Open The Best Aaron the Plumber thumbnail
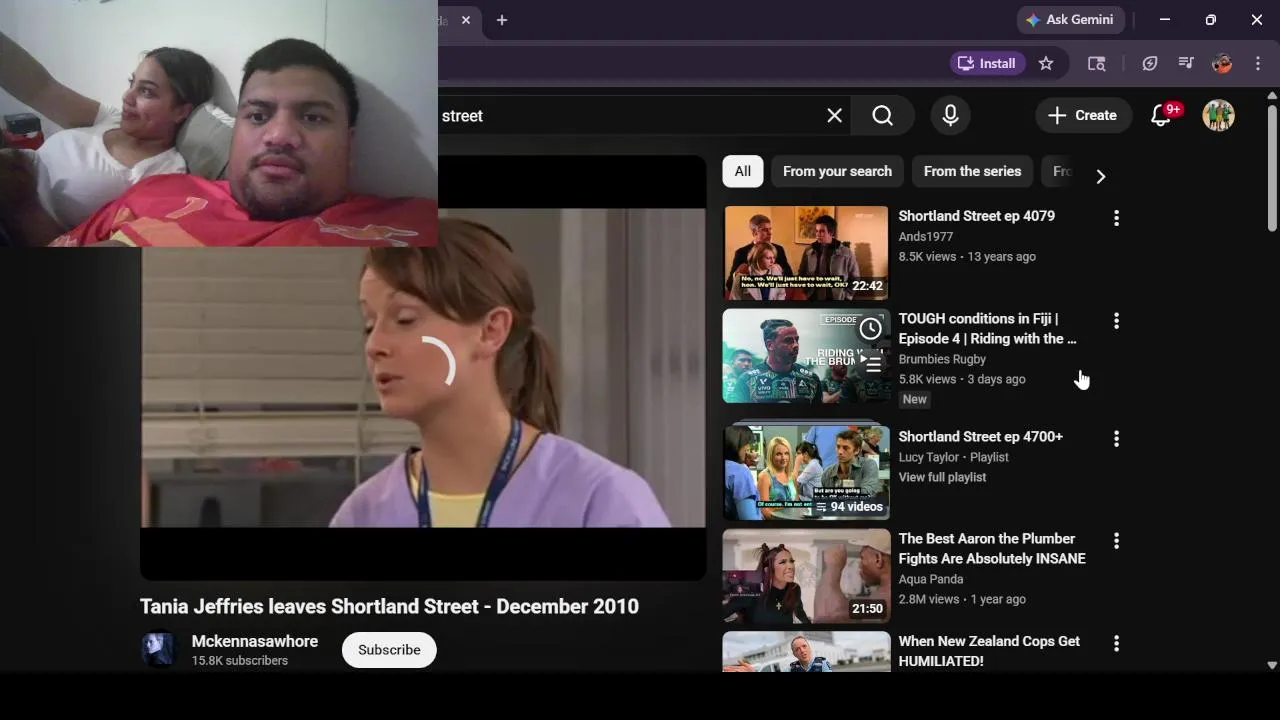 (806, 576)
